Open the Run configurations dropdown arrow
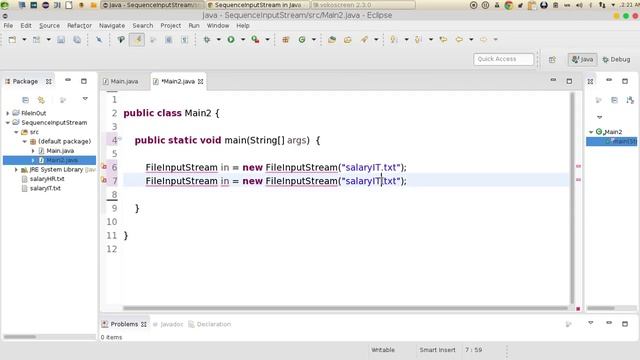The width and height of the screenshot is (640, 360). (x=243, y=40)
